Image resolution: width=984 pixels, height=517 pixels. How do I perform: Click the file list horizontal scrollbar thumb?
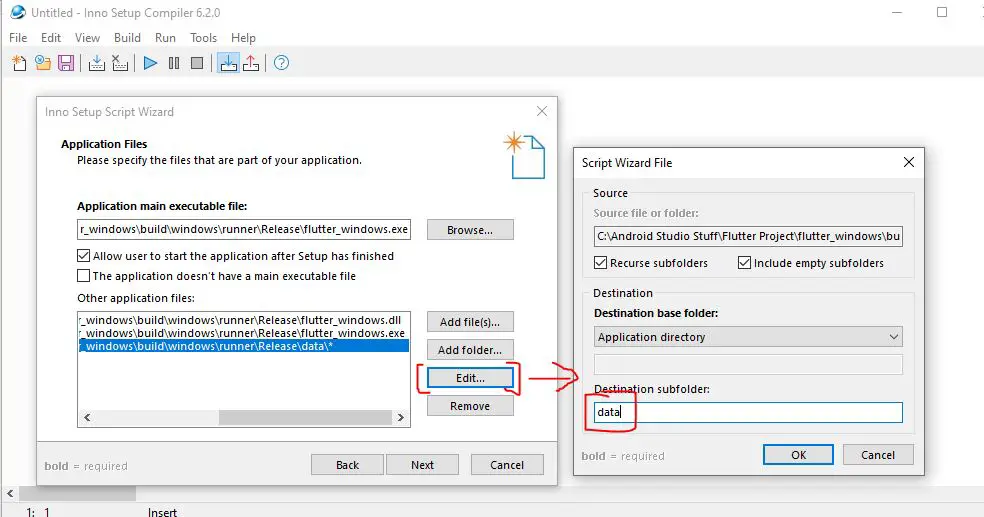pyautogui.click(x=305, y=417)
